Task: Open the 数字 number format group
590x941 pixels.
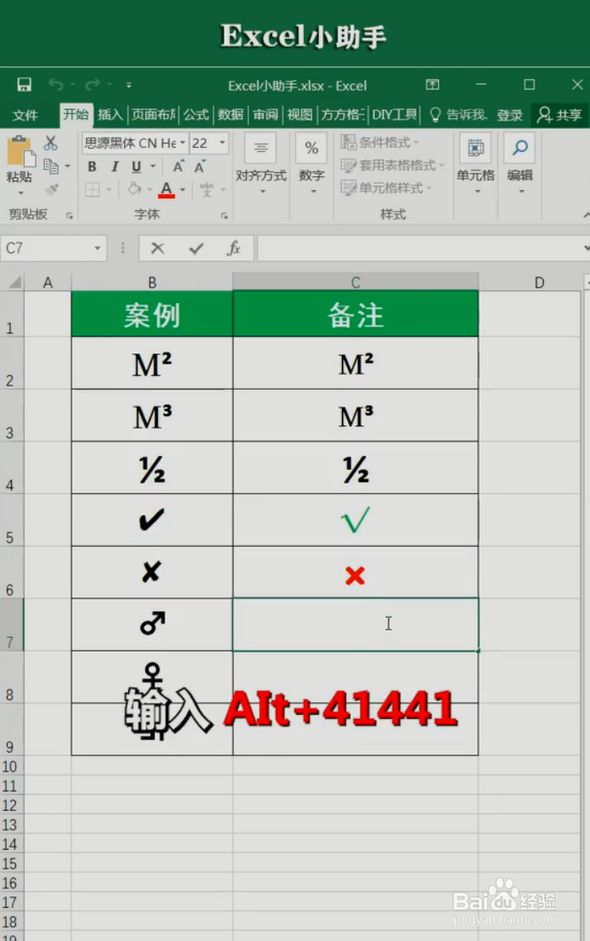Action: pos(312,165)
